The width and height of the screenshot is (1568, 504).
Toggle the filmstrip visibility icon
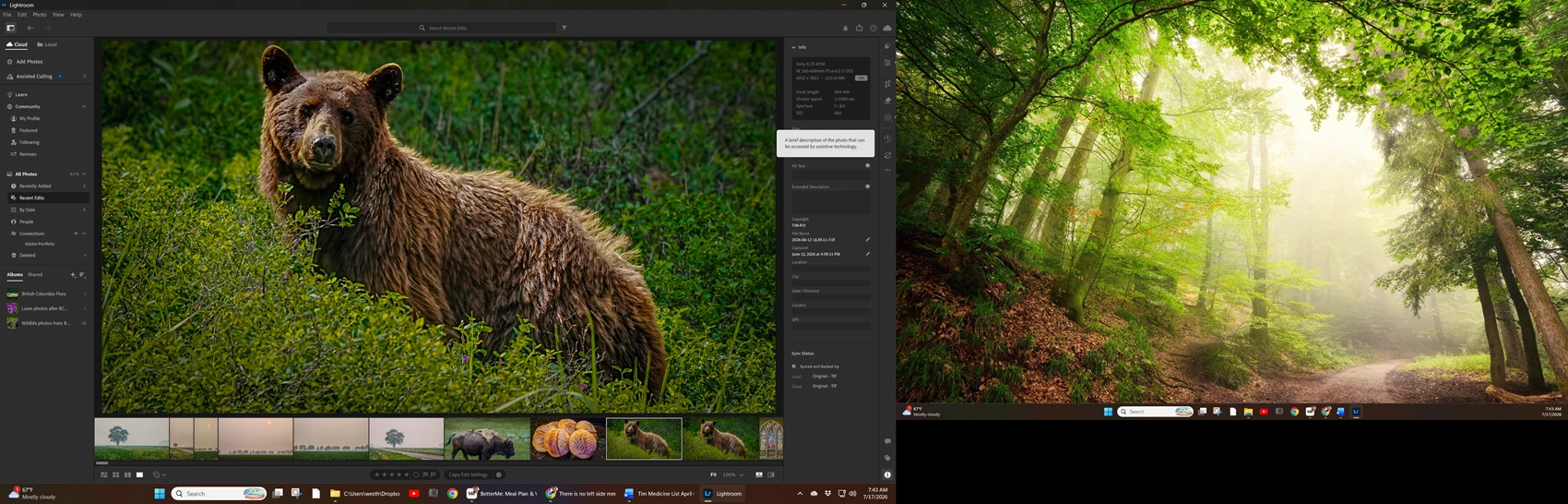[759, 474]
